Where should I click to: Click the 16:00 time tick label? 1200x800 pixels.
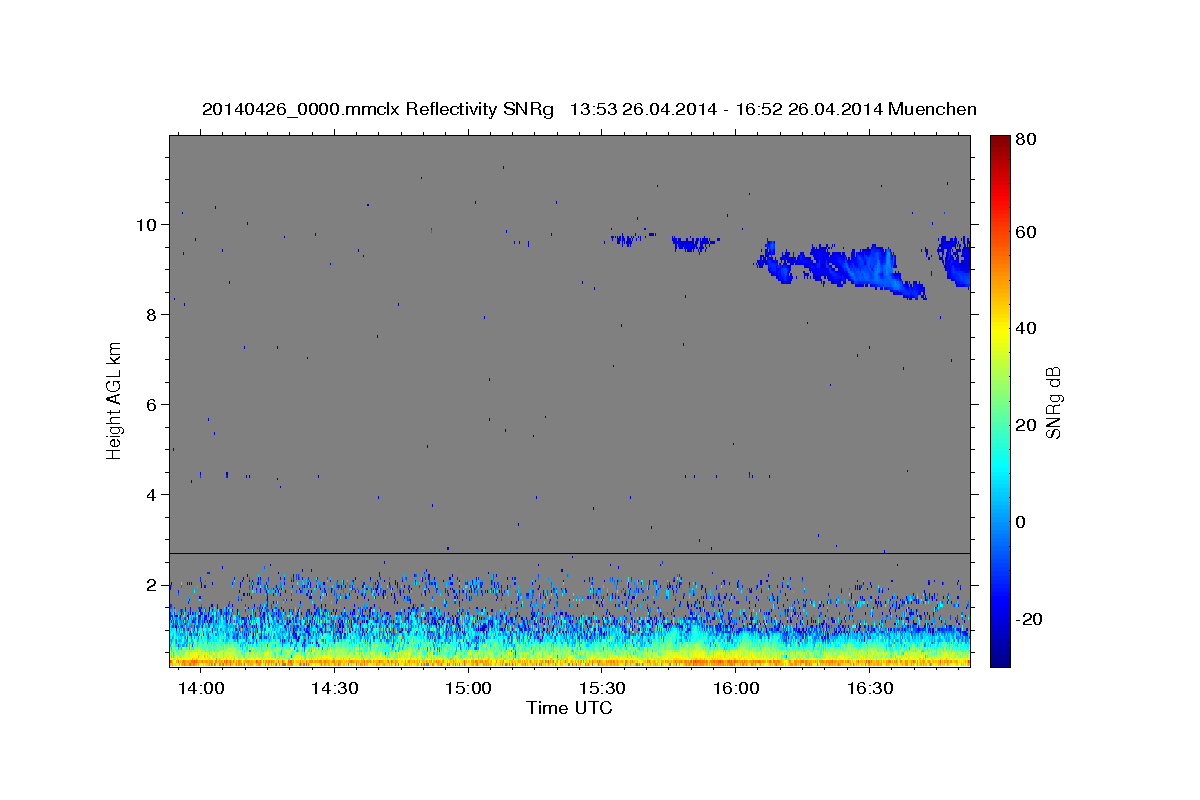point(735,689)
